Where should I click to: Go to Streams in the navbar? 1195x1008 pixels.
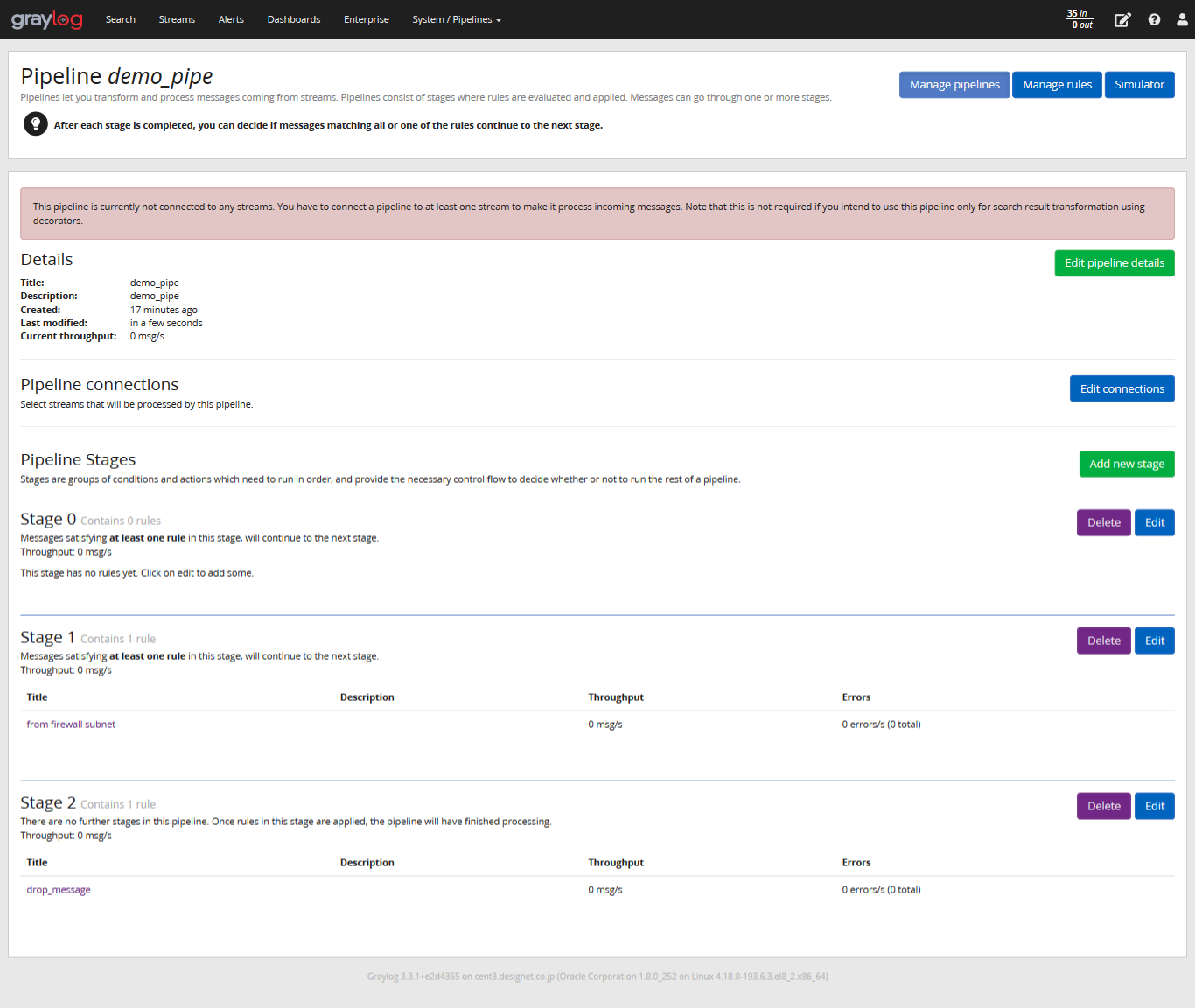pyautogui.click(x=177, y=19)
